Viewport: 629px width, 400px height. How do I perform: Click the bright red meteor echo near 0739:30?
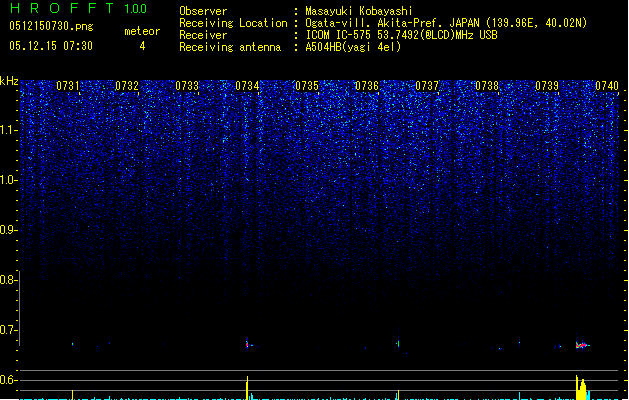pyautogui.click(x=582, y=345)
